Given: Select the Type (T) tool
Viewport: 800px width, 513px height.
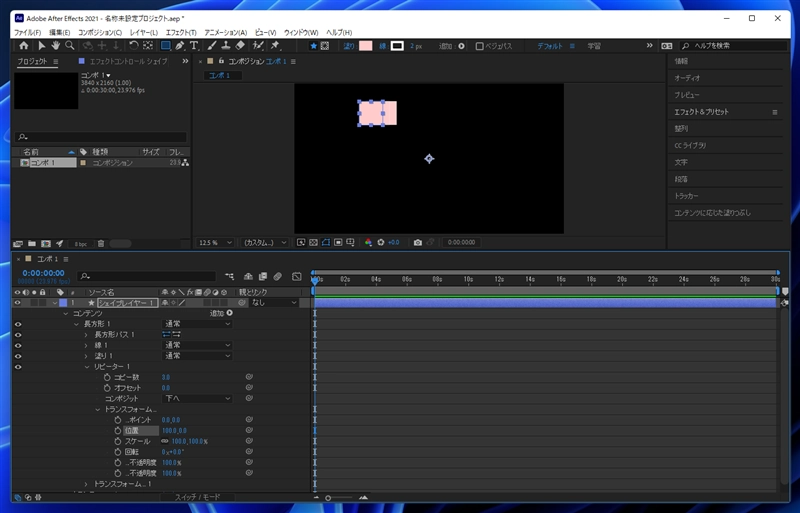Looking at the screenshot, I should (194, 46).
